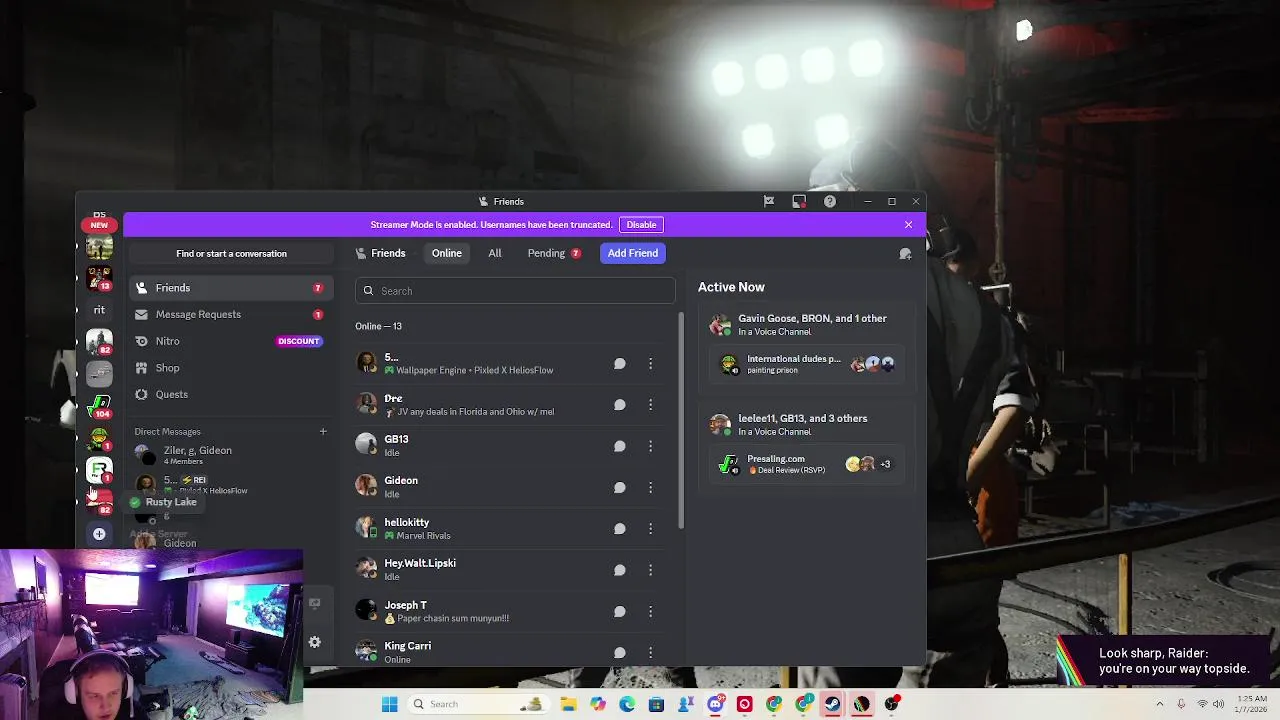Open New Group DM icon top right

click(x=905, y=254)
